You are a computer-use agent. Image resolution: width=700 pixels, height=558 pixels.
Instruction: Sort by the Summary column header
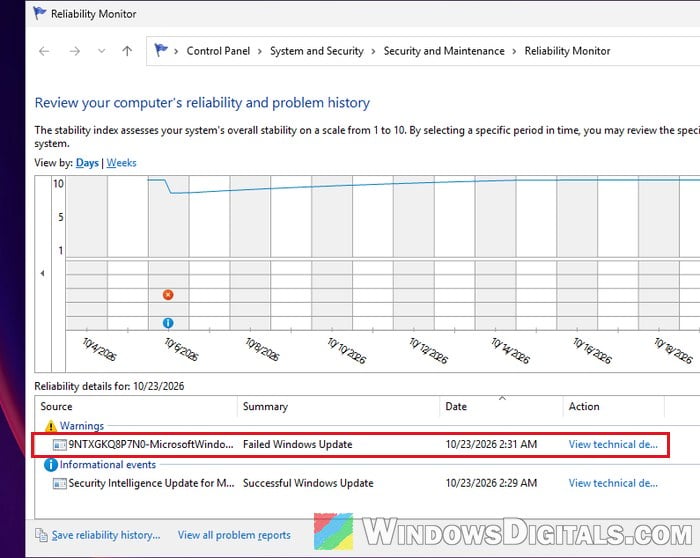(338, 406)
